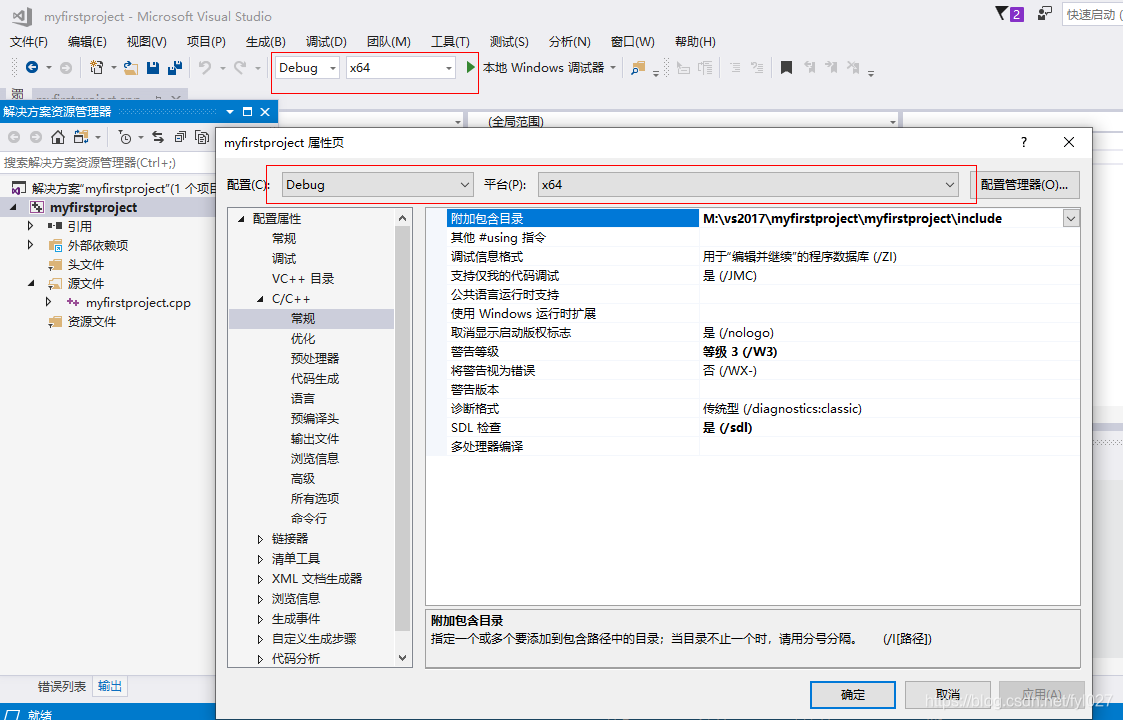Expand the myfirstproject.cpp file node
The image size is (1123, 720).
click(48, 302)
